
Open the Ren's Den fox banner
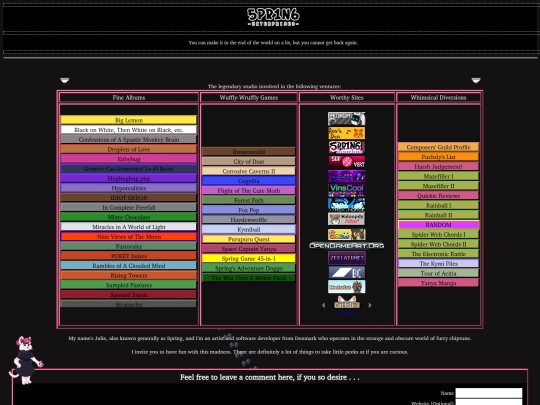(x=346, y=133)
